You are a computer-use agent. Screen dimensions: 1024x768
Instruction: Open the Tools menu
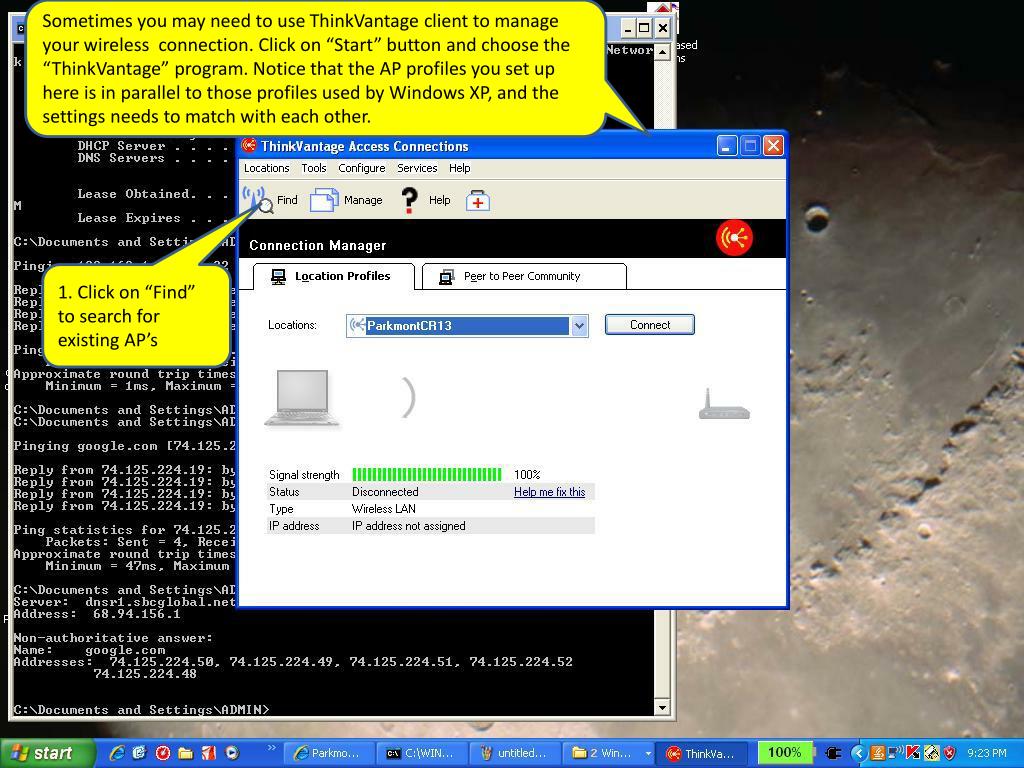(x=313, y=168)
